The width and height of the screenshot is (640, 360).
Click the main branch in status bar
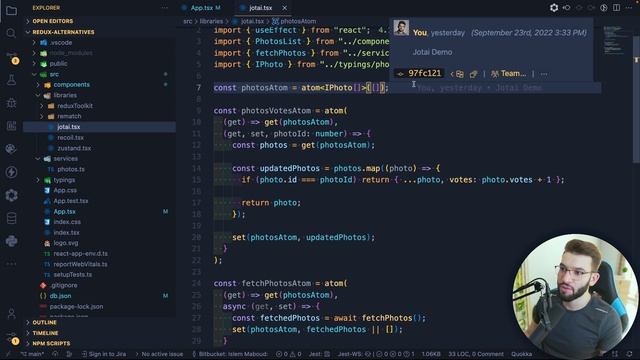(x=32, y=354)
